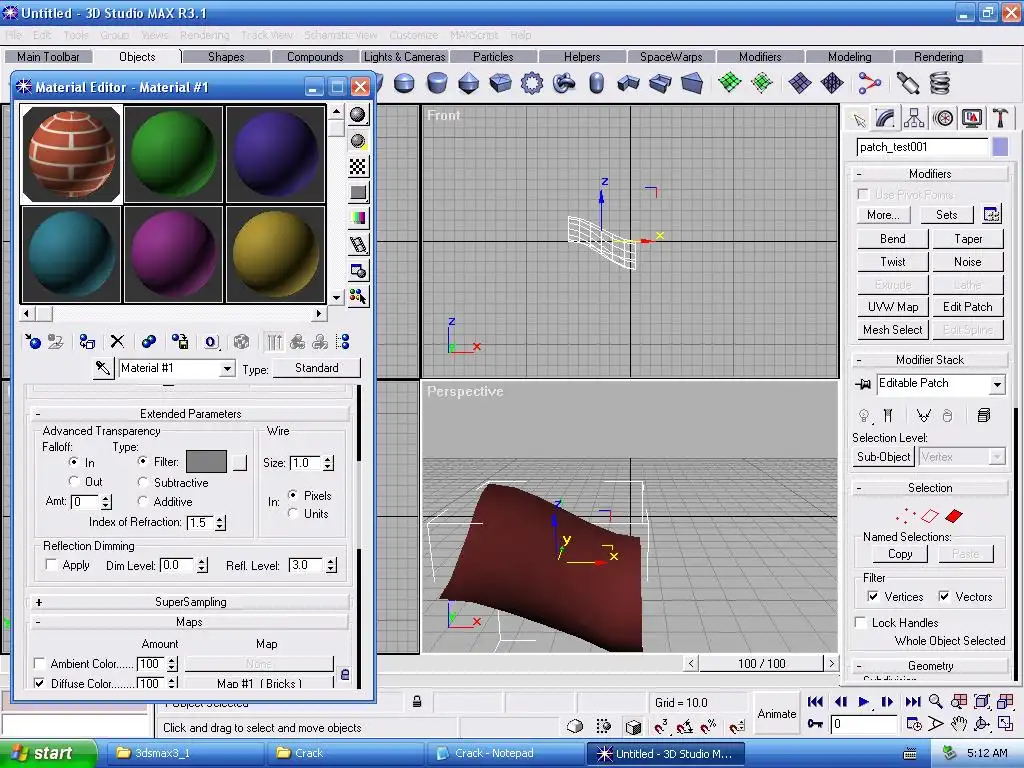Image resolution: width=1024 pixels, height=768 pixels.
Task: Collapse Modifiers rollout in command panel
Action: click(930, 174)
